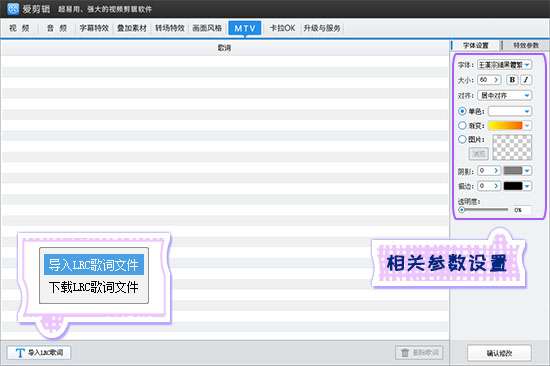Toggle italic I formatting for lyrics

pos(526,80)
